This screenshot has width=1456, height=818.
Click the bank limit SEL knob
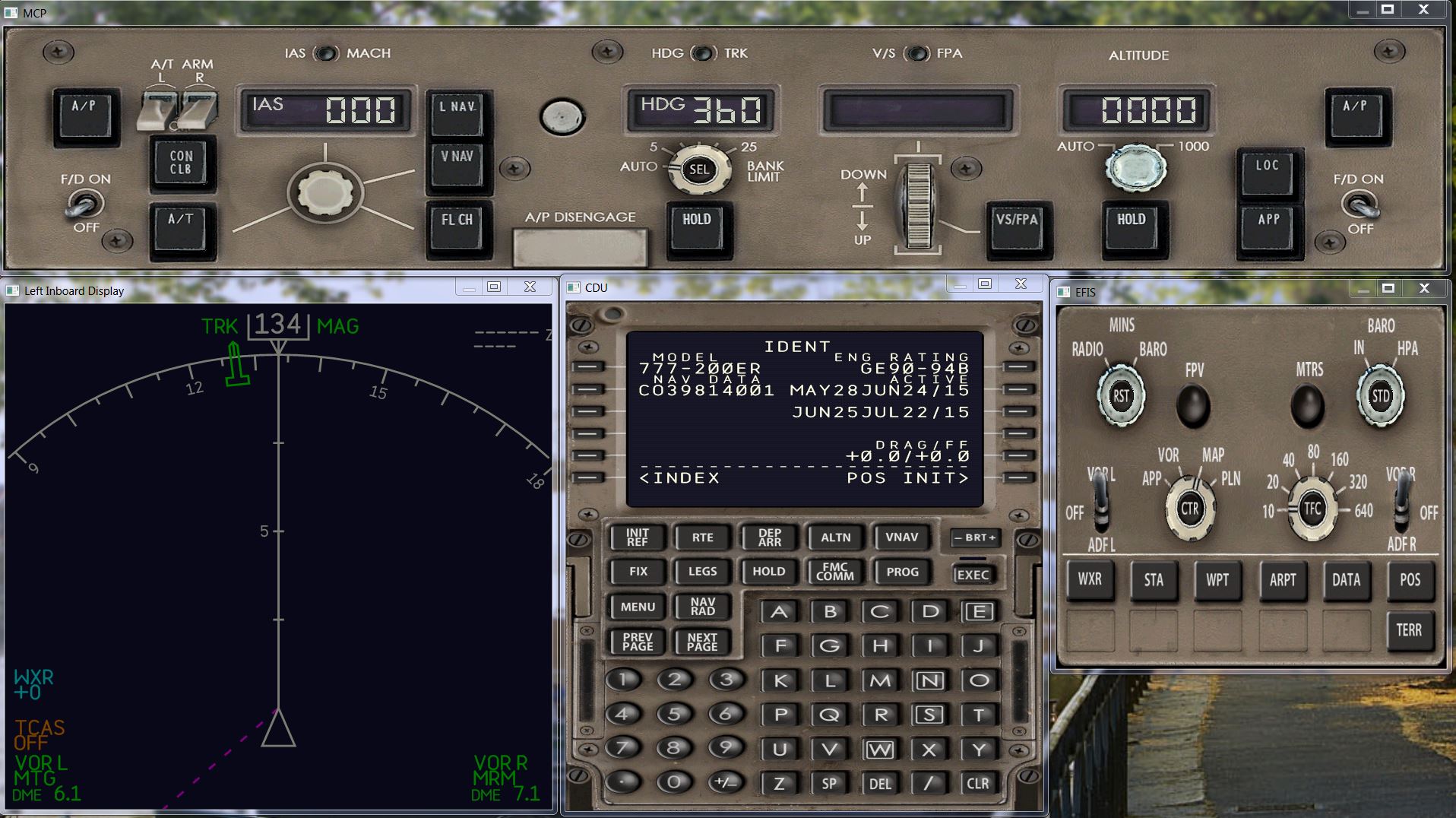(698, 170)
